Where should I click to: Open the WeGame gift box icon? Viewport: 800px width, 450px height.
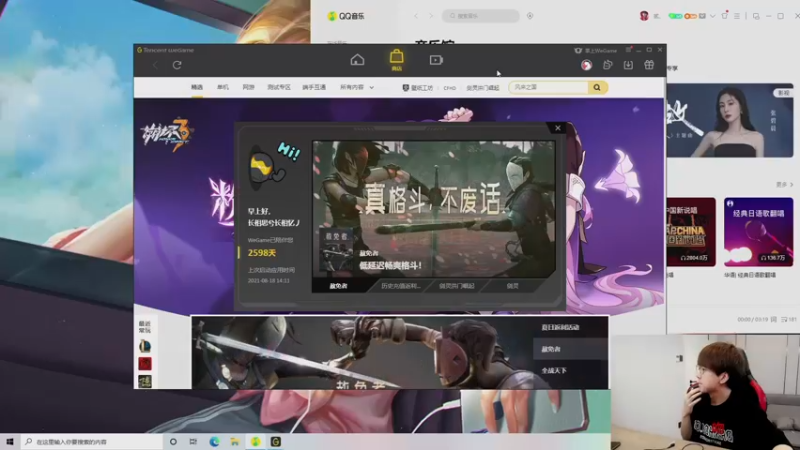pos(649,65)
